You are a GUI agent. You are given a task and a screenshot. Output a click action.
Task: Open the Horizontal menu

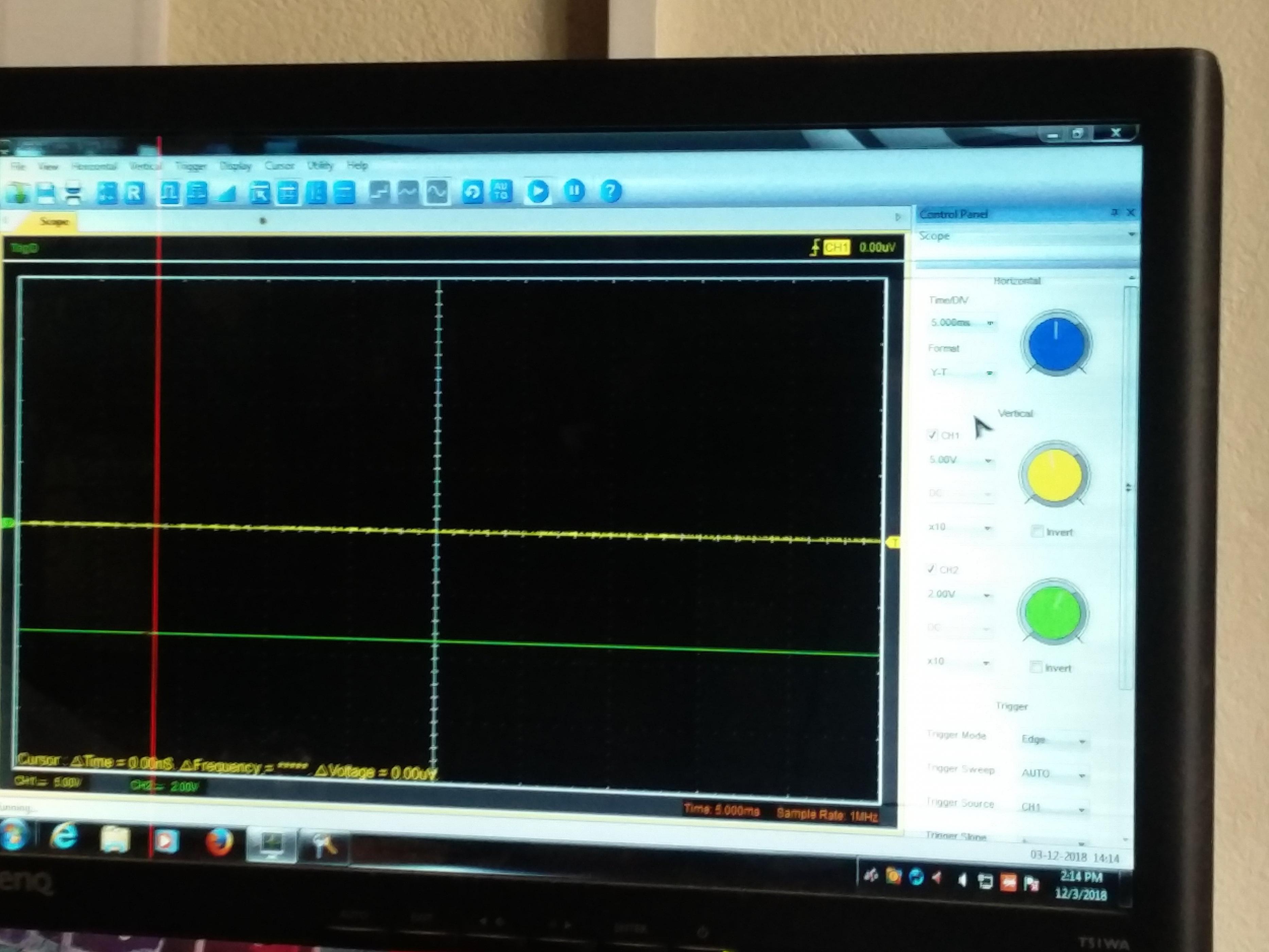[94, 166]
